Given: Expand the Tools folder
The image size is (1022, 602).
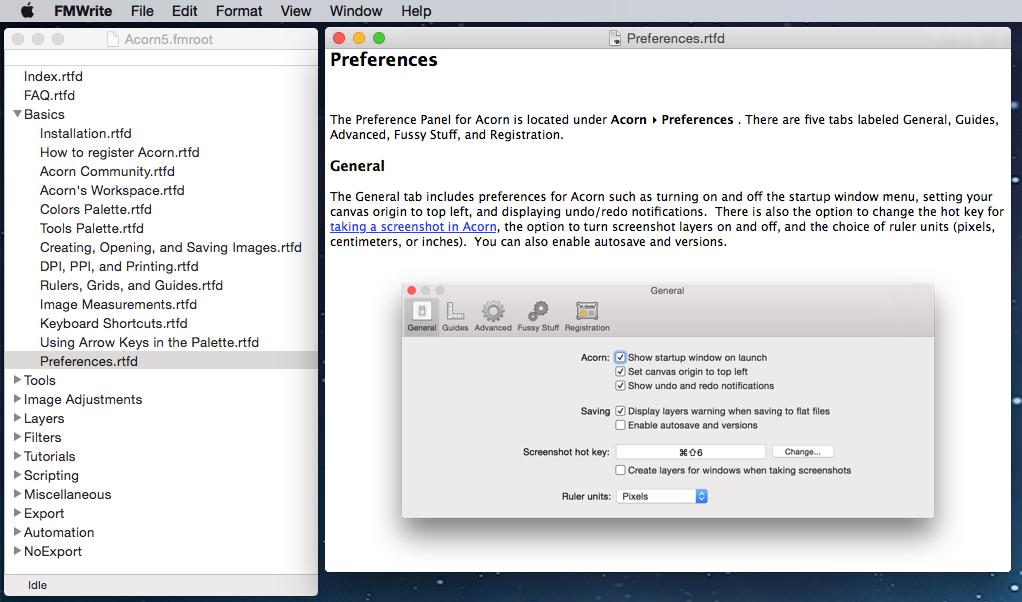Looking at the screenshot, I should [18, 380].
